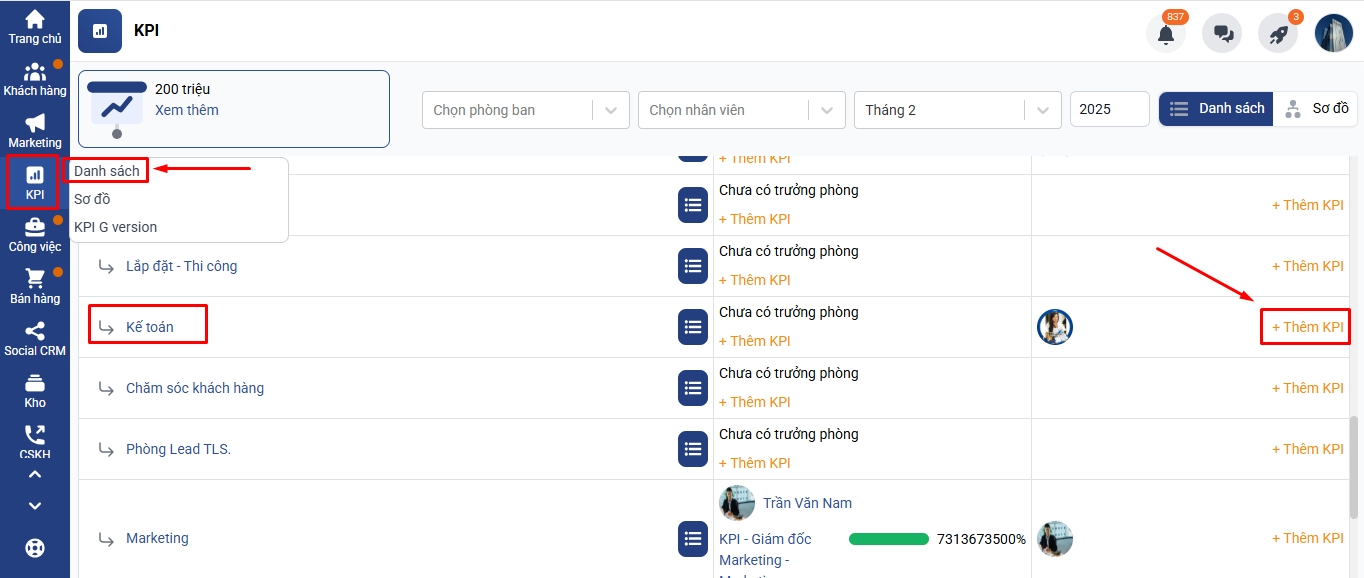This screenshot has width=1364, height=578.
Task: Open the chat messages icon
Action: tap(1222, 33)
